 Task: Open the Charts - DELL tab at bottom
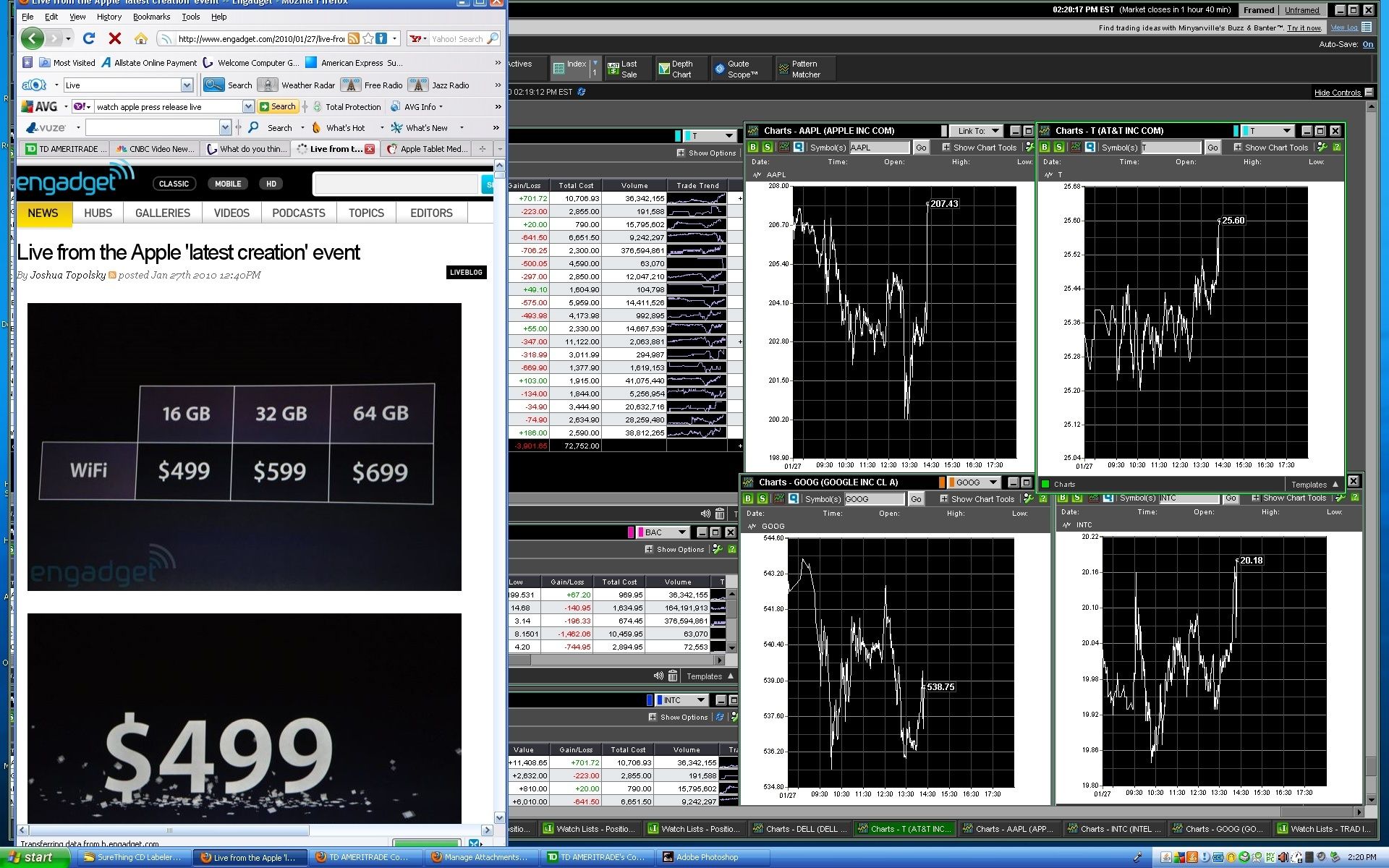pos(801,829)
